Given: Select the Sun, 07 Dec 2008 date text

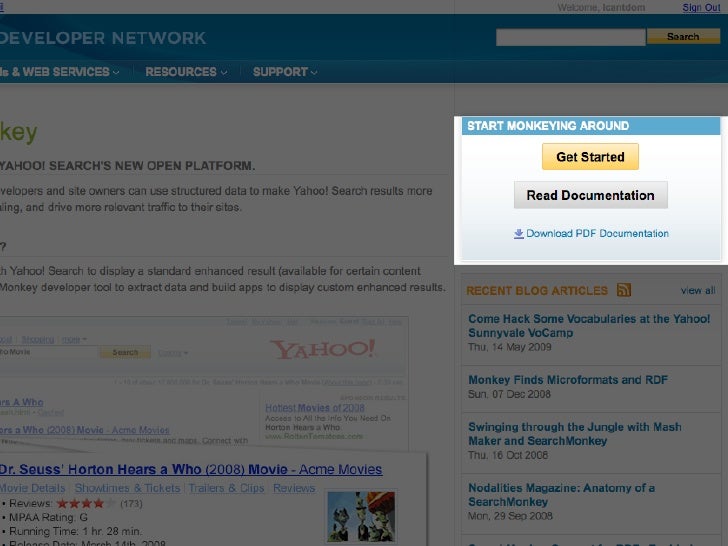Looking at the screenshot, I should [x=509, y=394].
